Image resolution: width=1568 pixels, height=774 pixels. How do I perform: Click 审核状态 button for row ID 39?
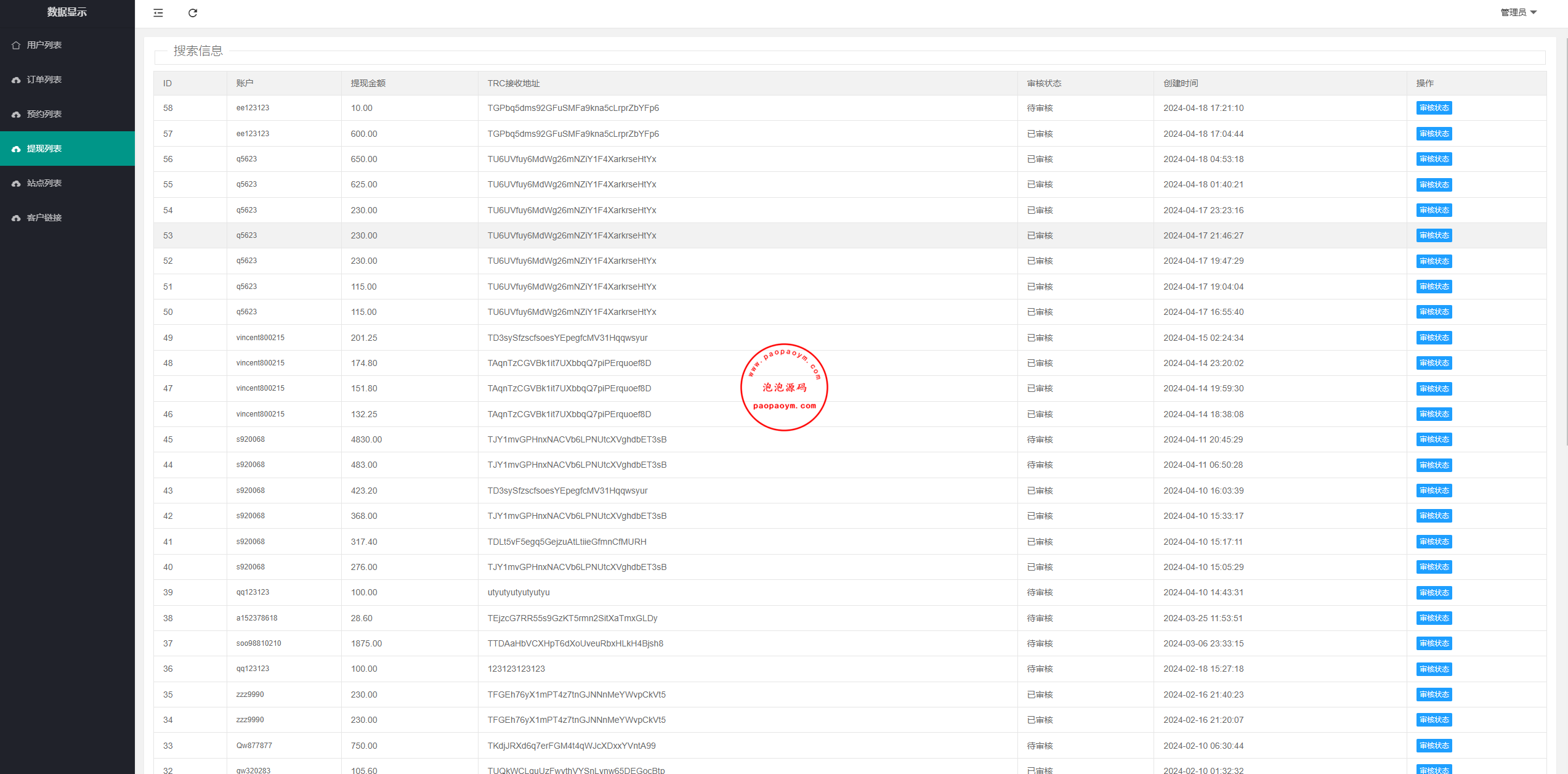coord(1434,593)
